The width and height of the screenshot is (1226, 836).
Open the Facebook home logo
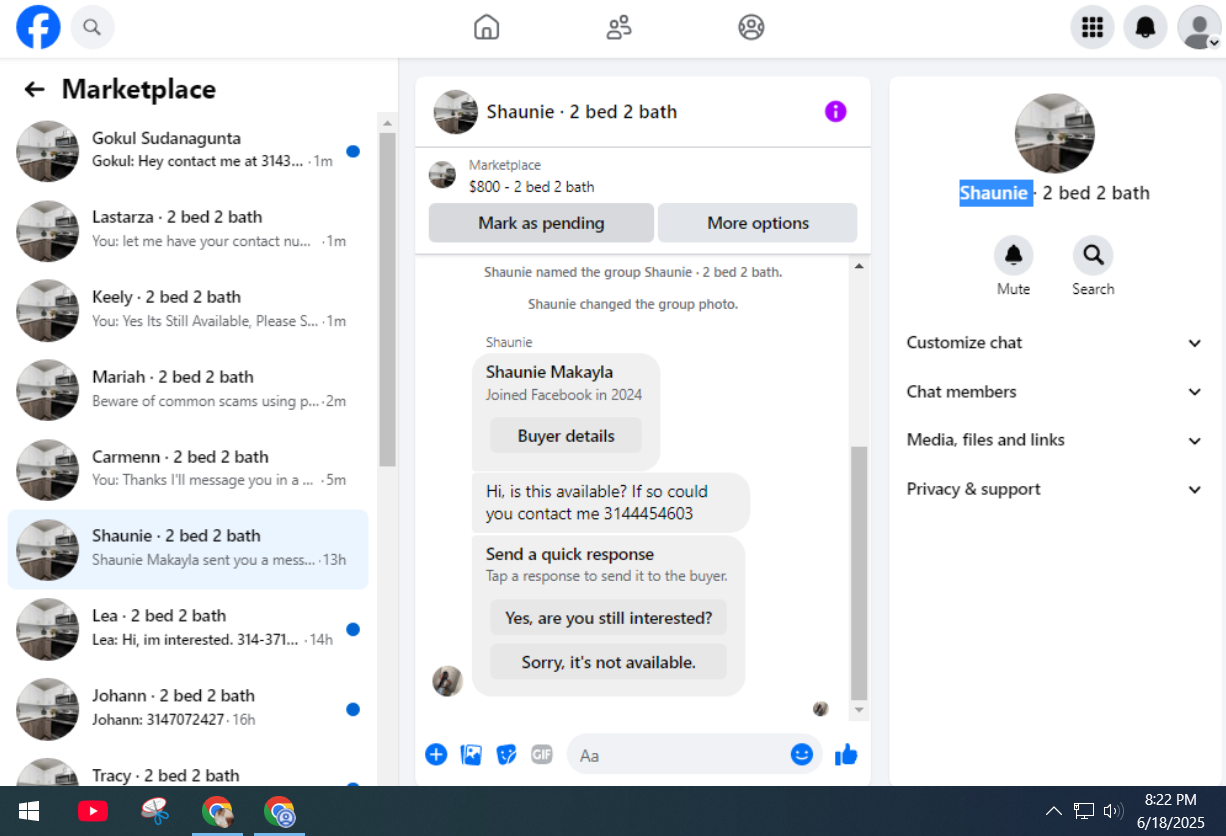(38, 27)
